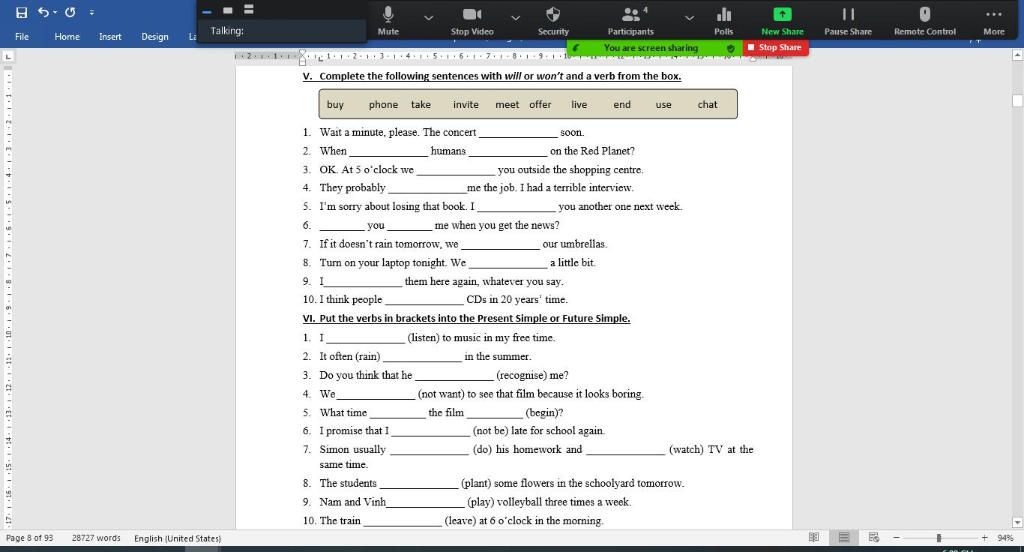The height and width of the screenshot is (552, 1024).
Task: Stop the video in Zoom
Action: pyautogui.click(x=472, y=20)
